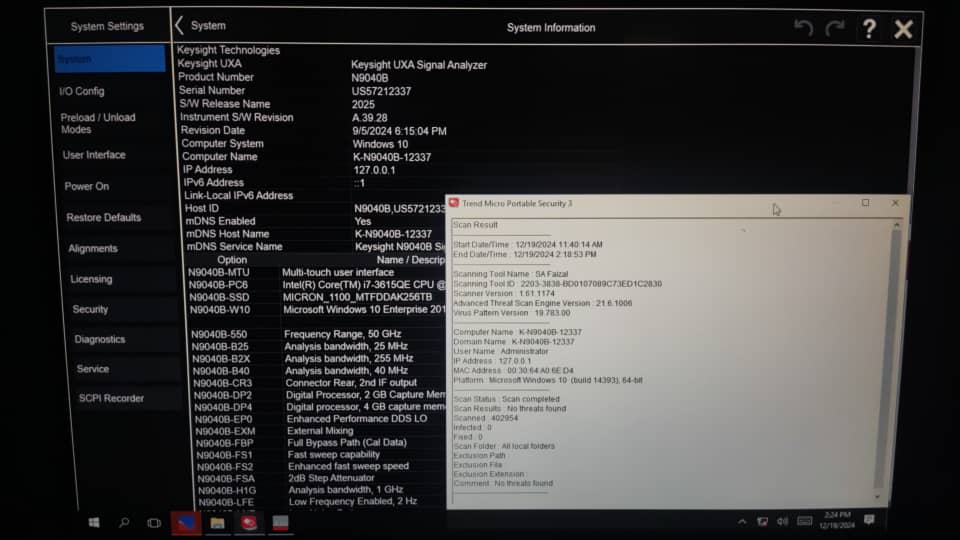Image resolution: width=960 pixels, height=540 pixels.
Task: Click the Scanning Tool ID line
Action: [558, 283]
